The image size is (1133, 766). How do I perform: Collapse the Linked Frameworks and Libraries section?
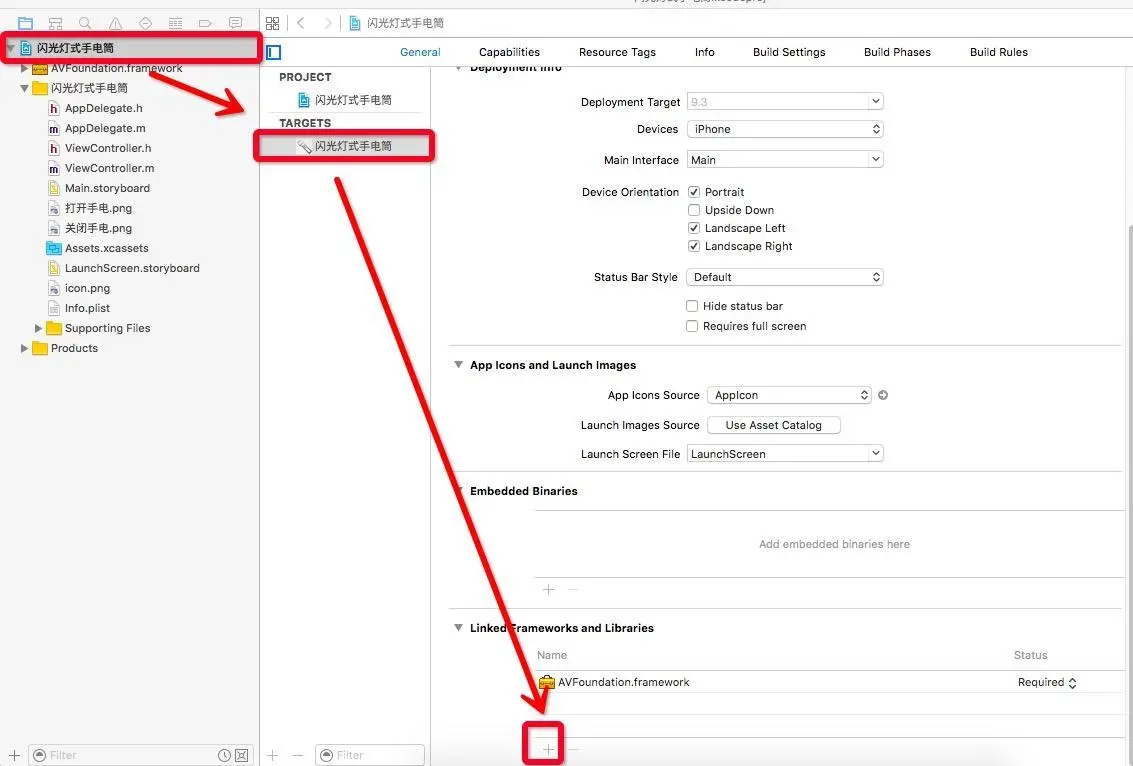coord(458,628)
